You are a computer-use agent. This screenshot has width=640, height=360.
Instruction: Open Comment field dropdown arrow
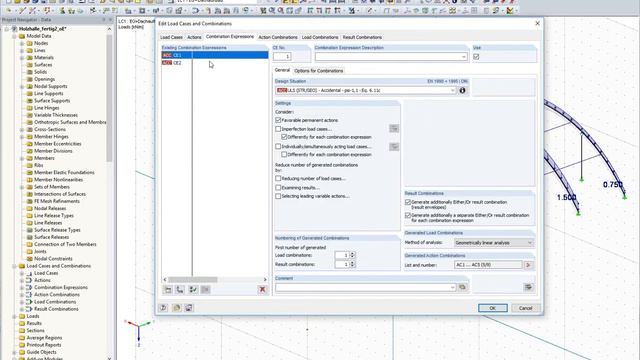452,287
